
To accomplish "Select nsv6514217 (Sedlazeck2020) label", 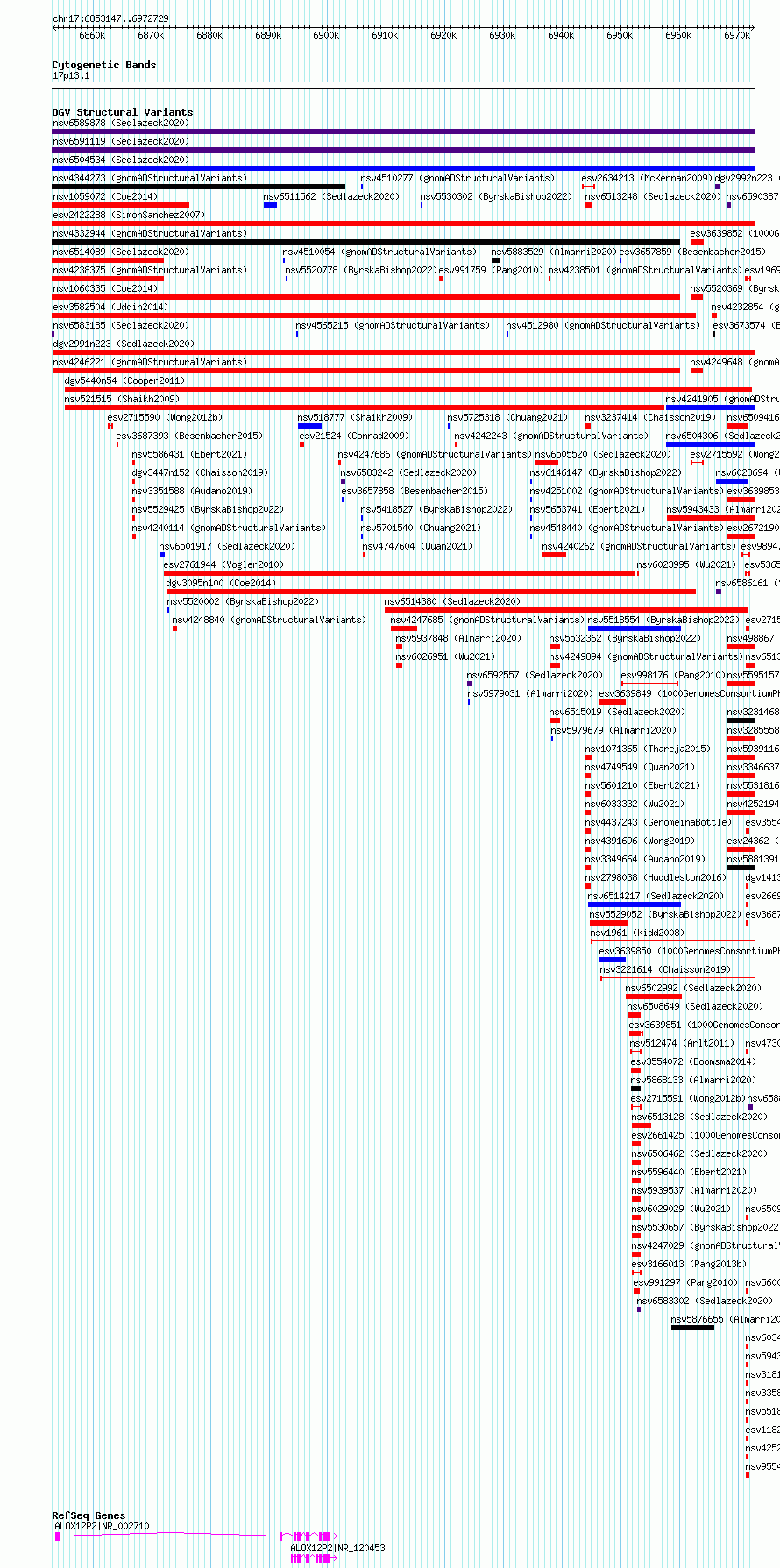I will 656,896.
